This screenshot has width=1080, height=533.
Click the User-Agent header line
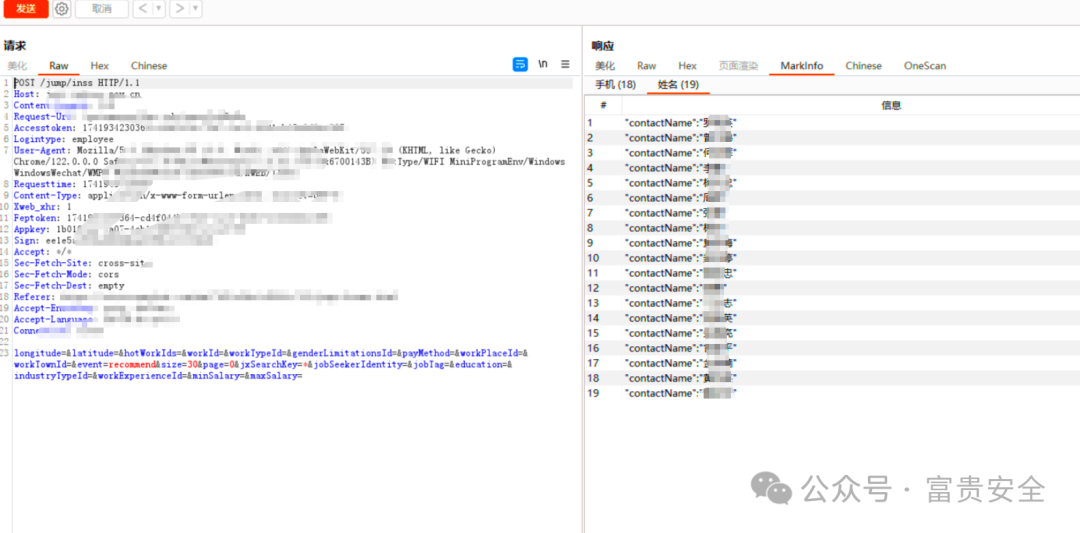pos(289,162)
